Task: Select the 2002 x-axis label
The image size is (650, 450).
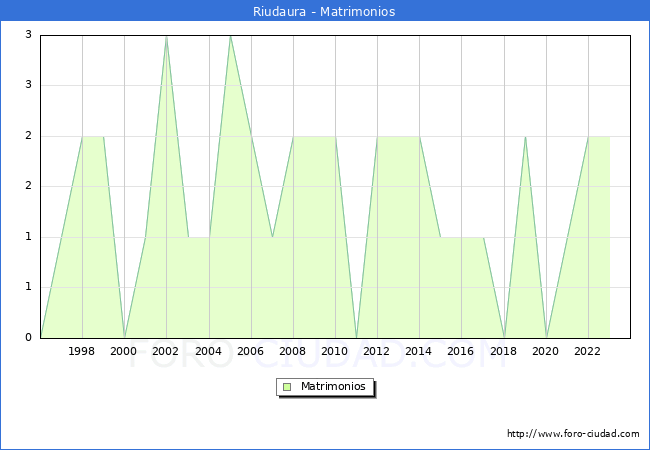Action: 165,351
